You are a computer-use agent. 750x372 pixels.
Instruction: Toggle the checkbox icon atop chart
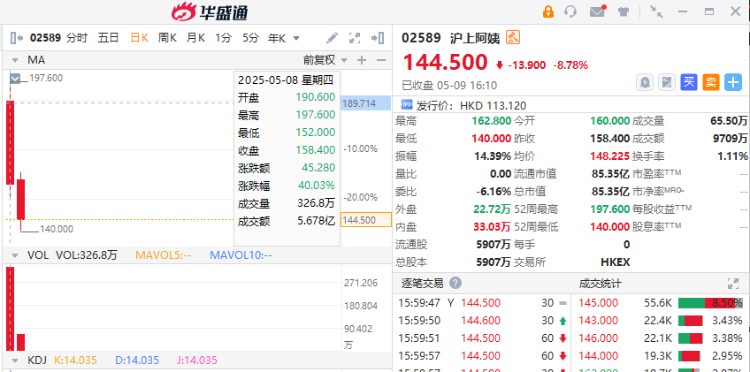[x=15, y=78]
